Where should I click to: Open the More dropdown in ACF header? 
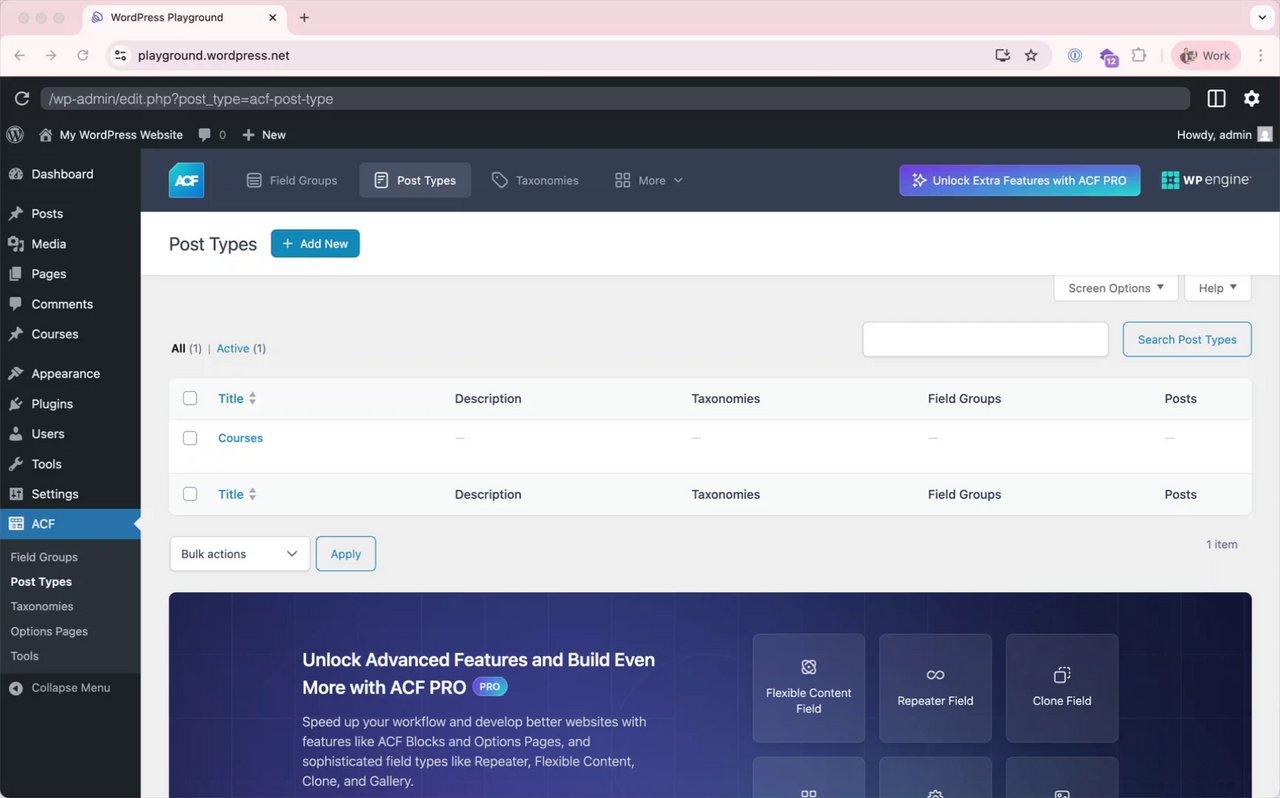click(648, 180)
